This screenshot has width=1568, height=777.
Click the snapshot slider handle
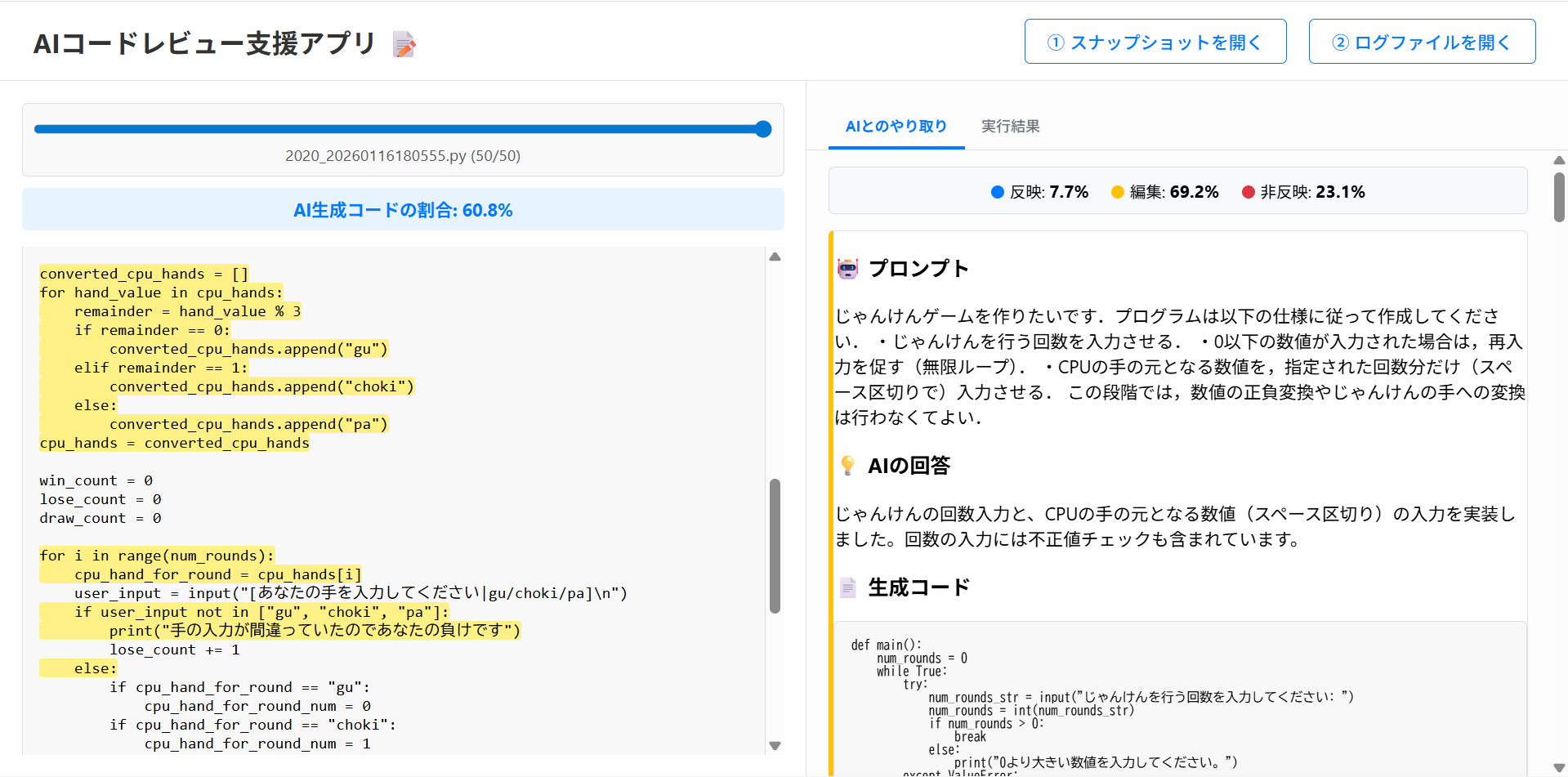(x=763, y=129)
